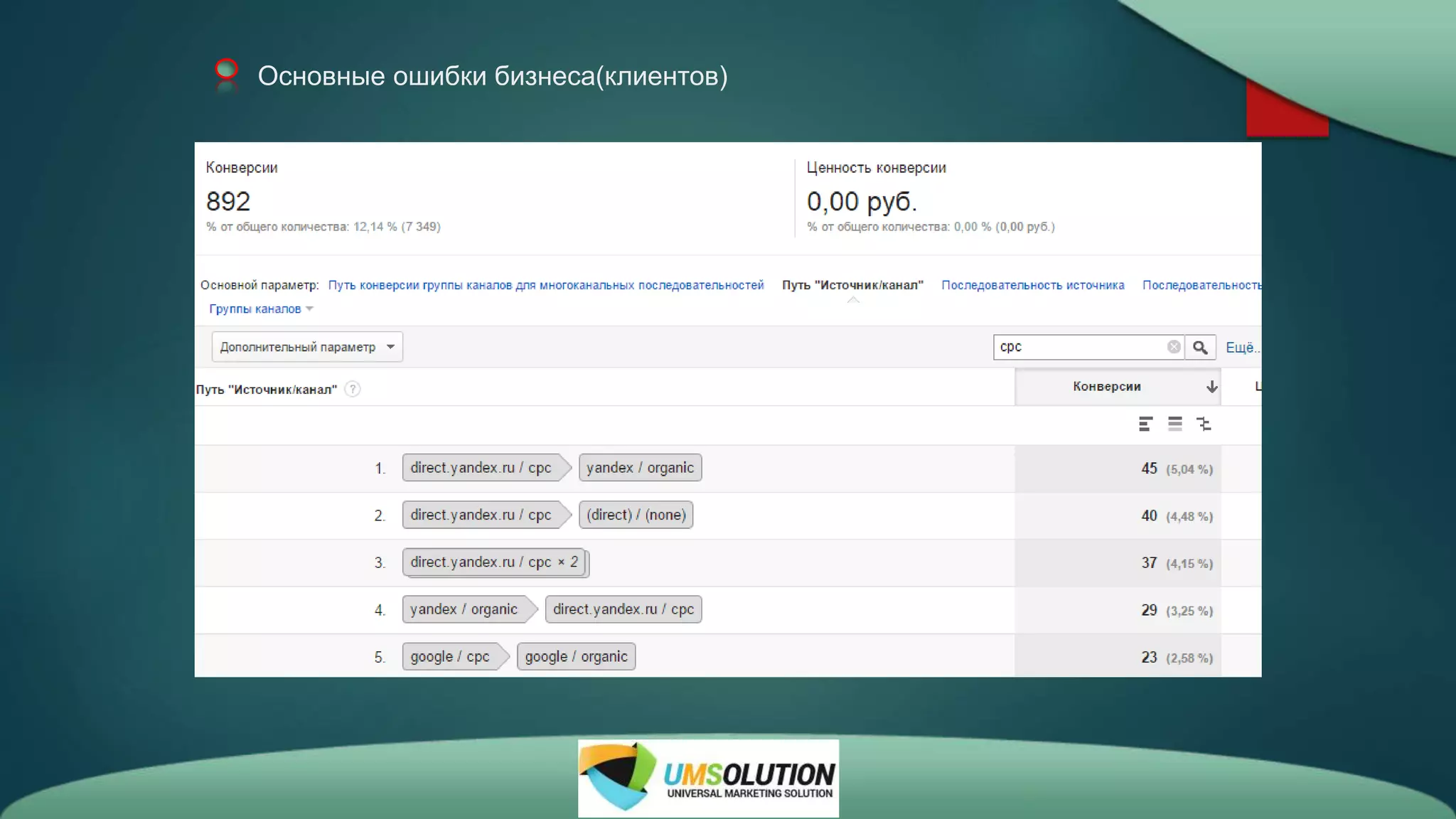Viewport: 1456px width, 819px height.
Task: Open Дополнительный параметр dropdown
Action: coord(307,347)
